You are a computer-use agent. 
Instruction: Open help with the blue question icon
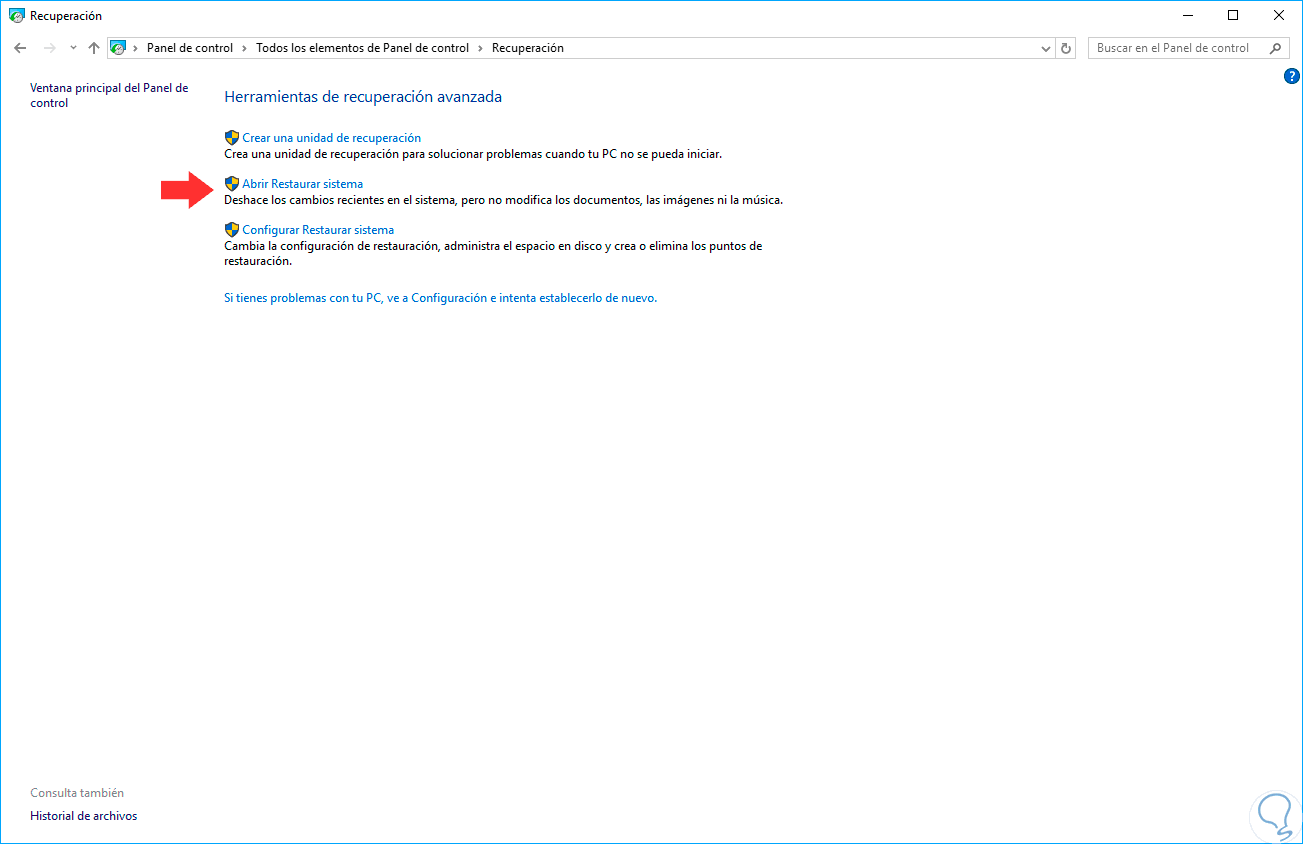(x=1291, y=76)
